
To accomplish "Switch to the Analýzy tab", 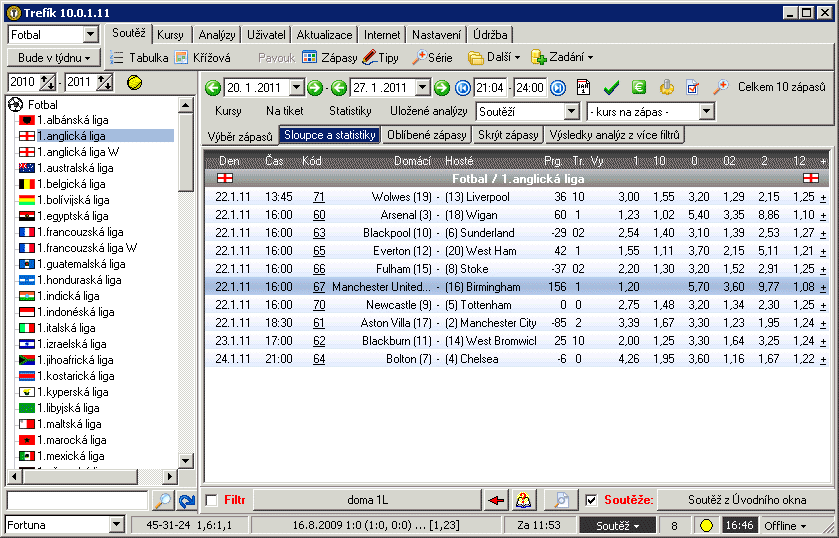I will 217,35.
